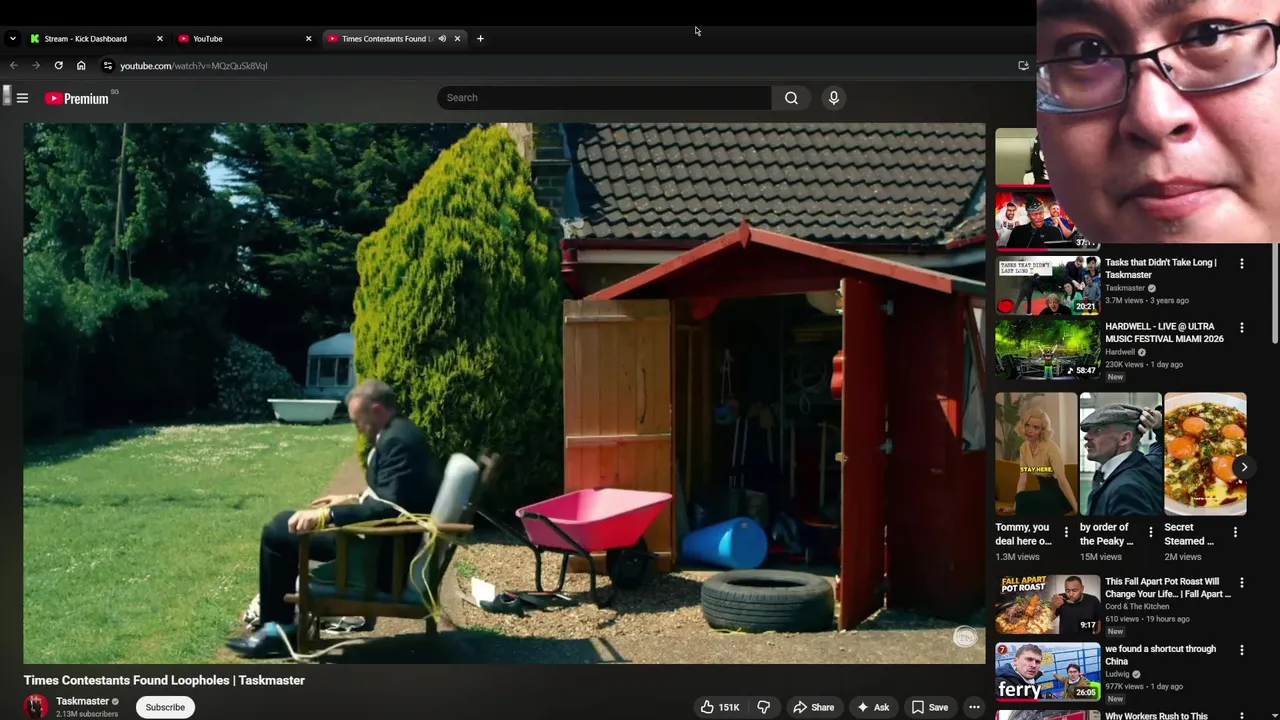Click into the YouTube search field
Image resolution: width=1280 pixels, height=720 pixels.
pos(604,98)
